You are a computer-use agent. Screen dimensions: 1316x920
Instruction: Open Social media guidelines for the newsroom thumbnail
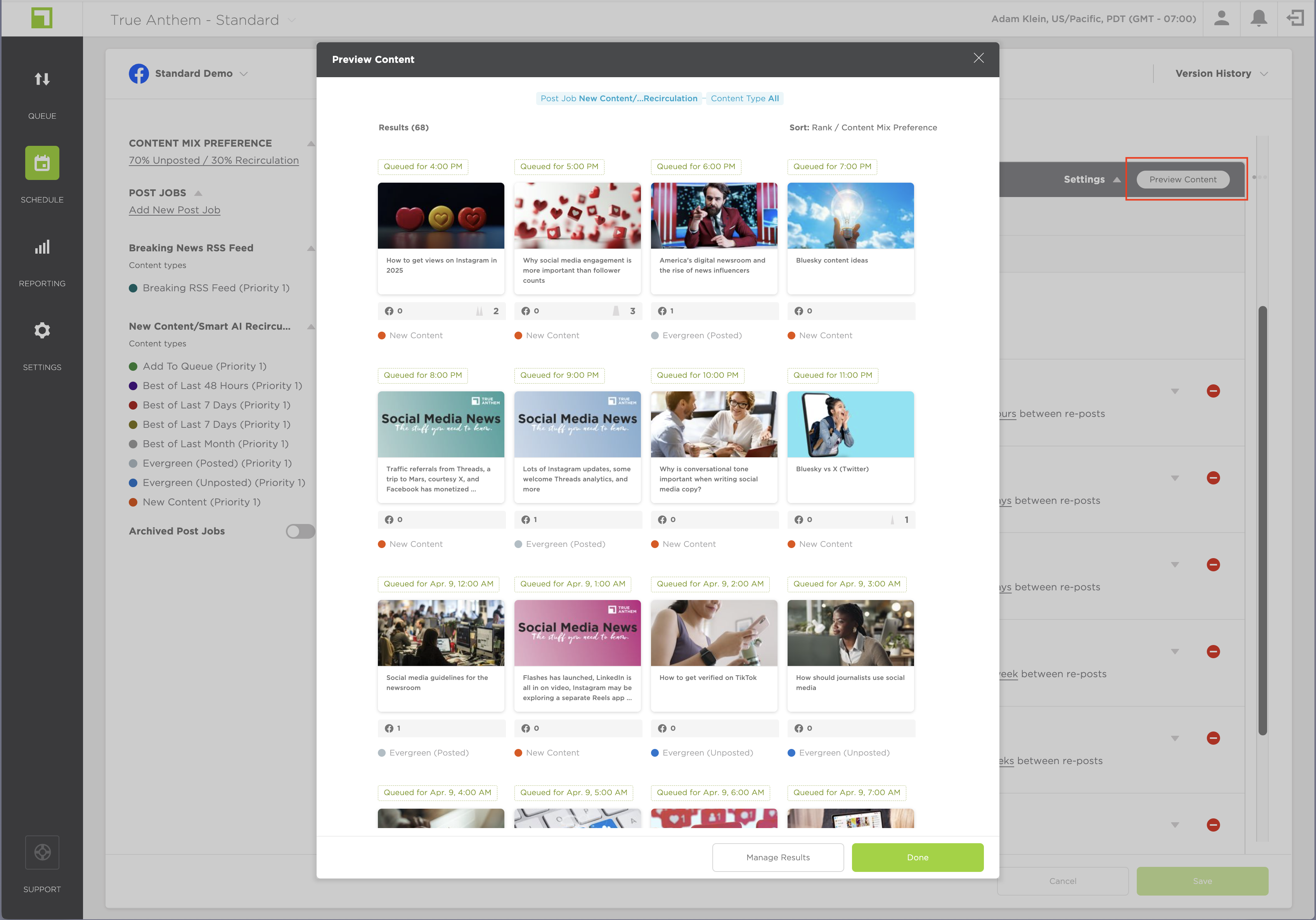tap(441, 633)
